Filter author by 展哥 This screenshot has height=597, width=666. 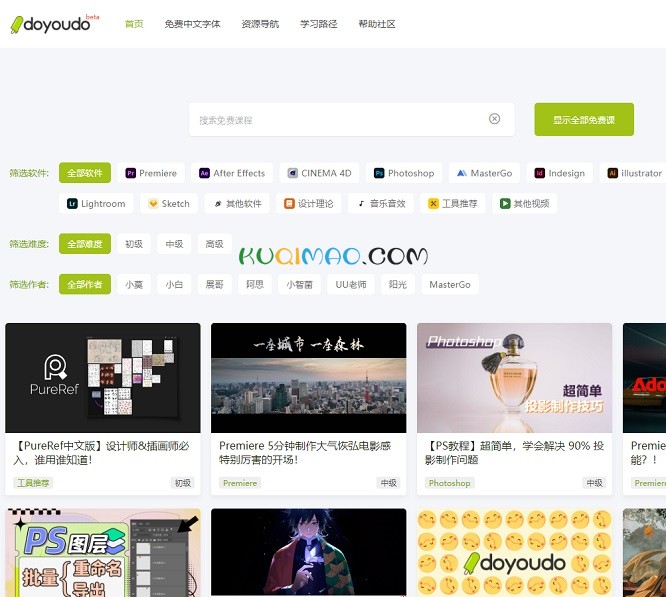point(214,284)
